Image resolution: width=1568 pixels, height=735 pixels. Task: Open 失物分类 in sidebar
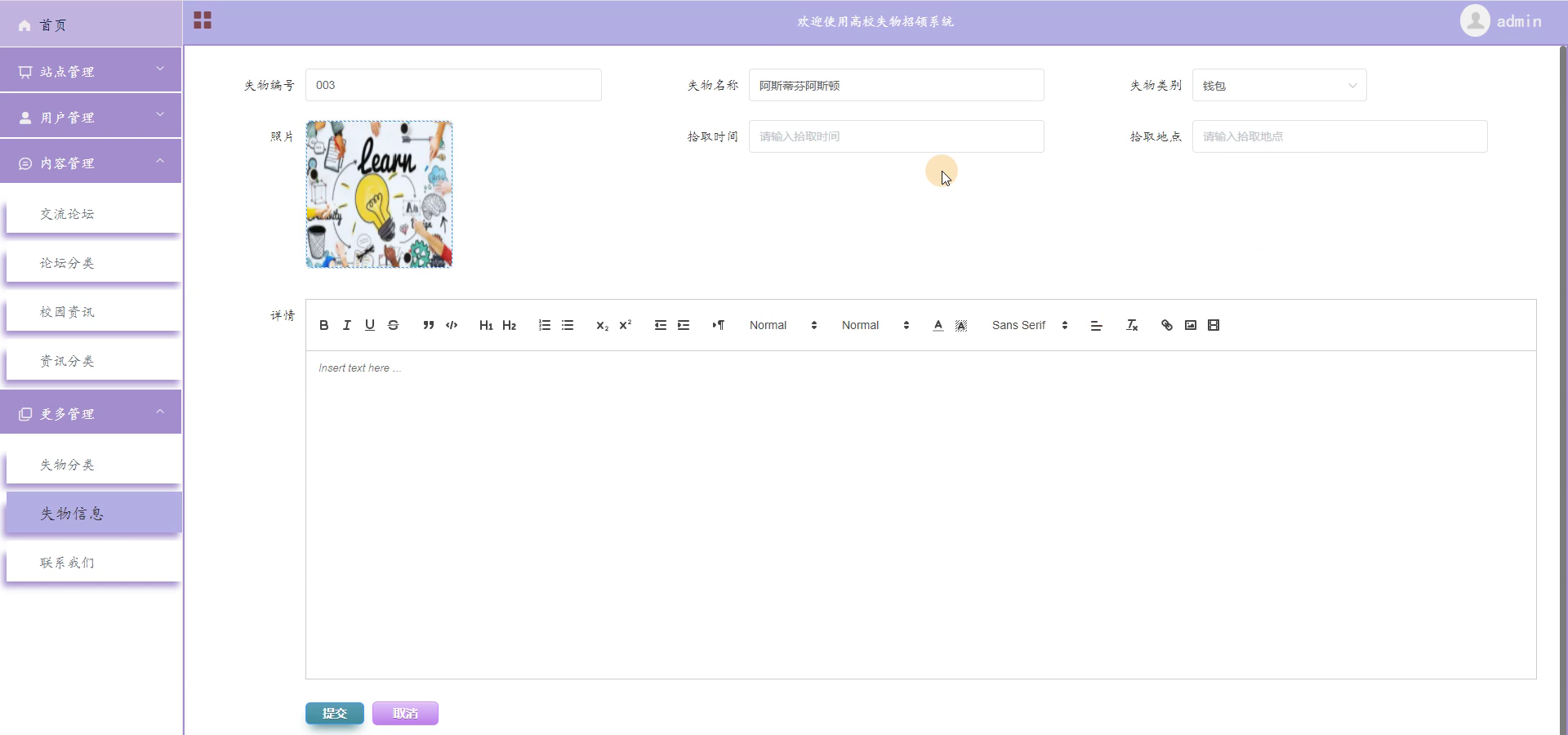coord(94,465)
